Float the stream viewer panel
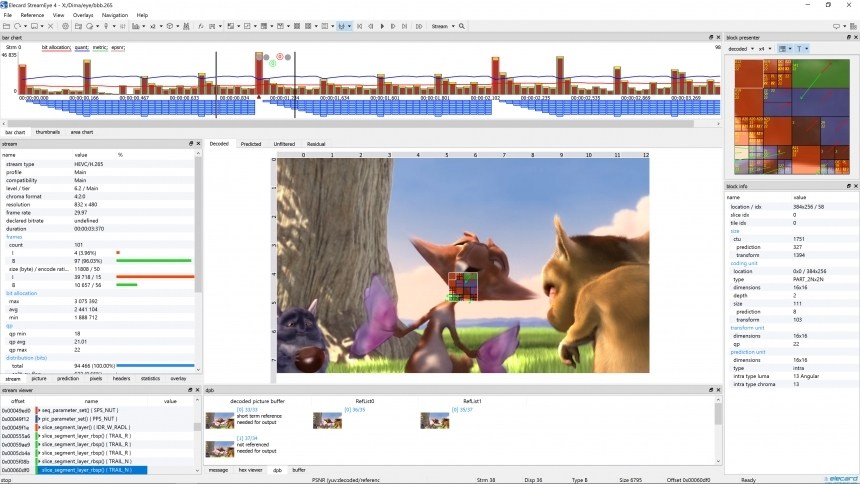The width and height of the screenshot is (860, 484). [190, 391]
